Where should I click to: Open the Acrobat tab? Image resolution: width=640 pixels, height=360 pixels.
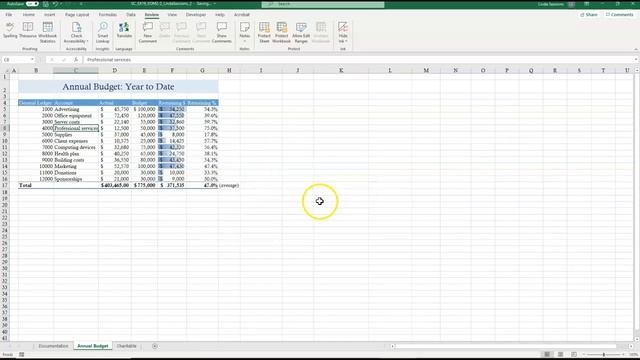point(242,15)
